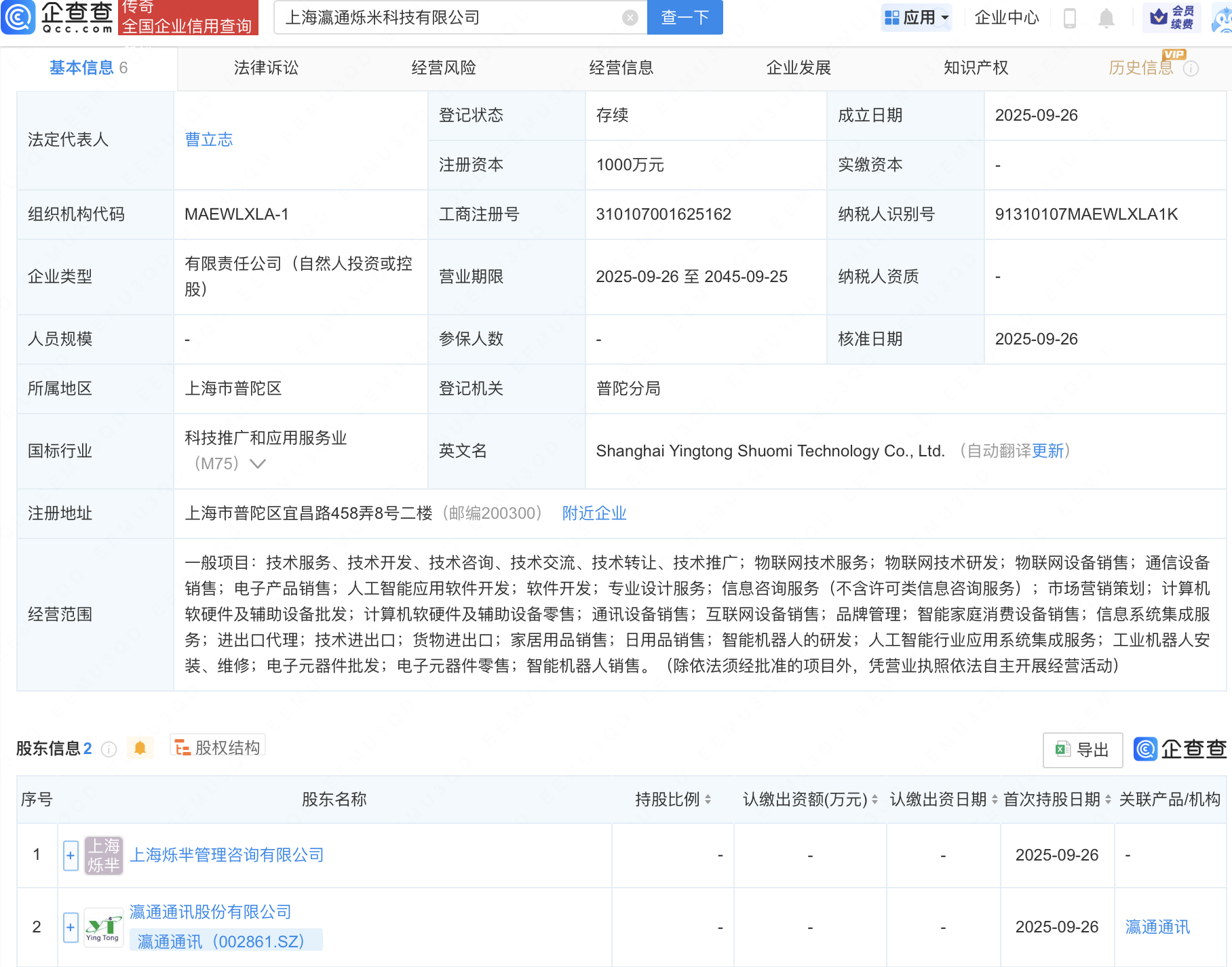
Task: Click info icon beside 历史信息 tab
Action: (1191, 68)
